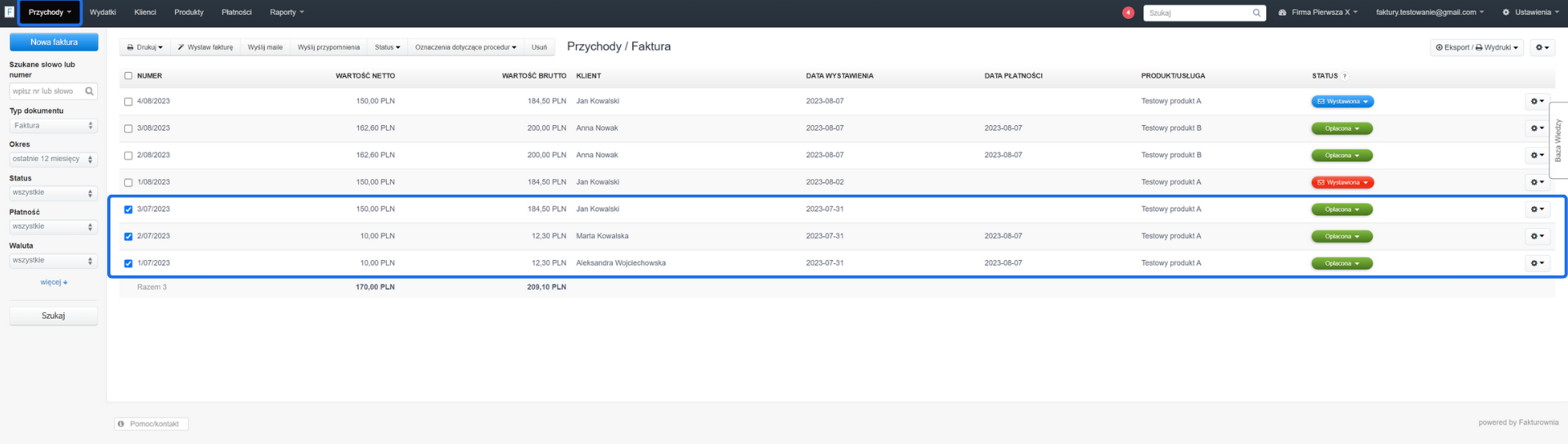Open table settings gear next to Eksport

pos(1542,47)
